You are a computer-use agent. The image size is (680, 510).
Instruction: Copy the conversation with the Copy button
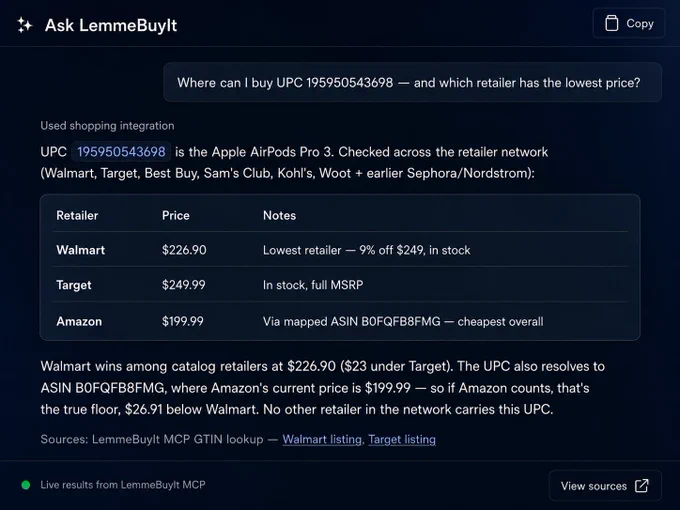(629, 23)
